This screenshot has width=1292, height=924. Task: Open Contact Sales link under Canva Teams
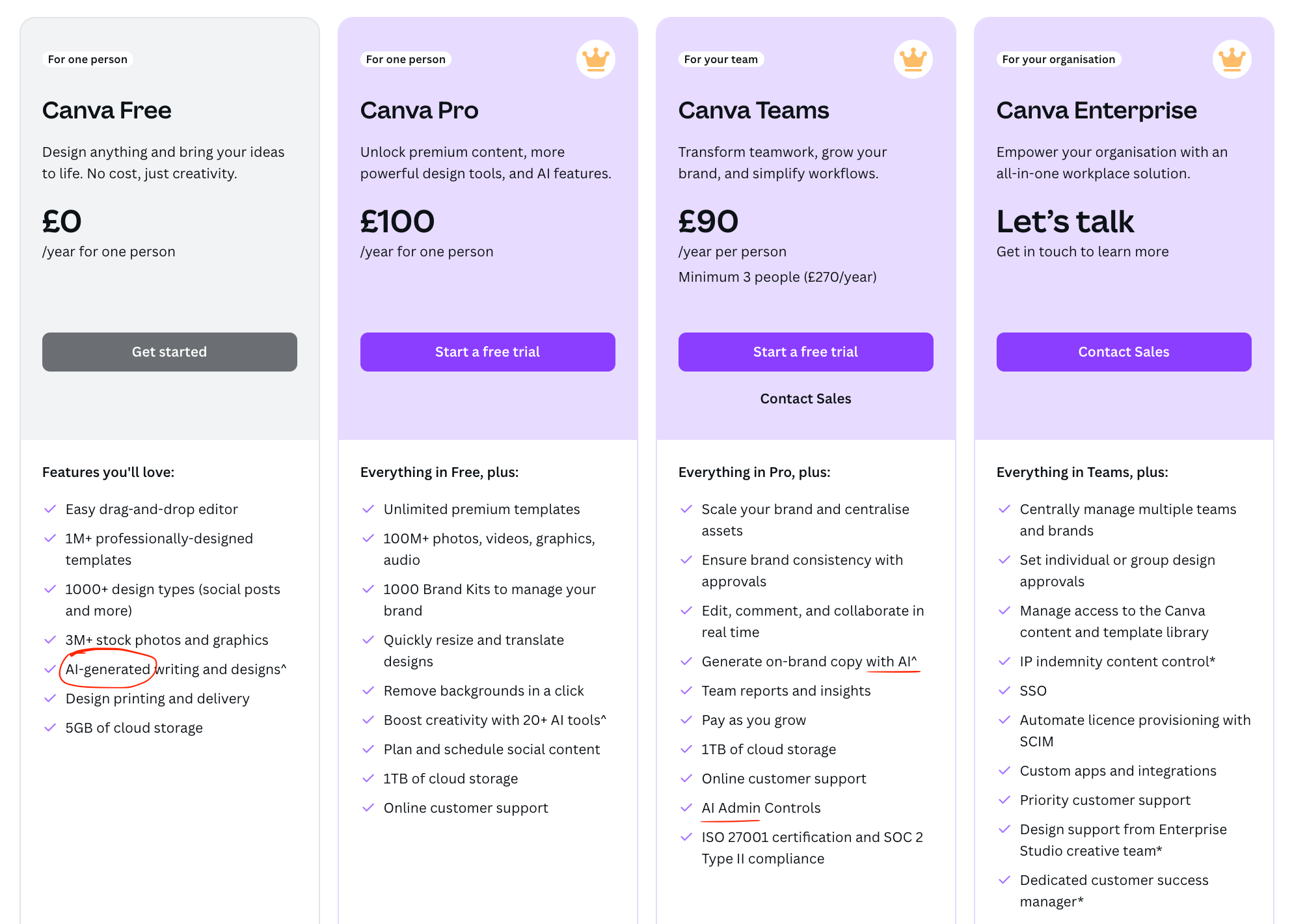(x=806, y=399)
